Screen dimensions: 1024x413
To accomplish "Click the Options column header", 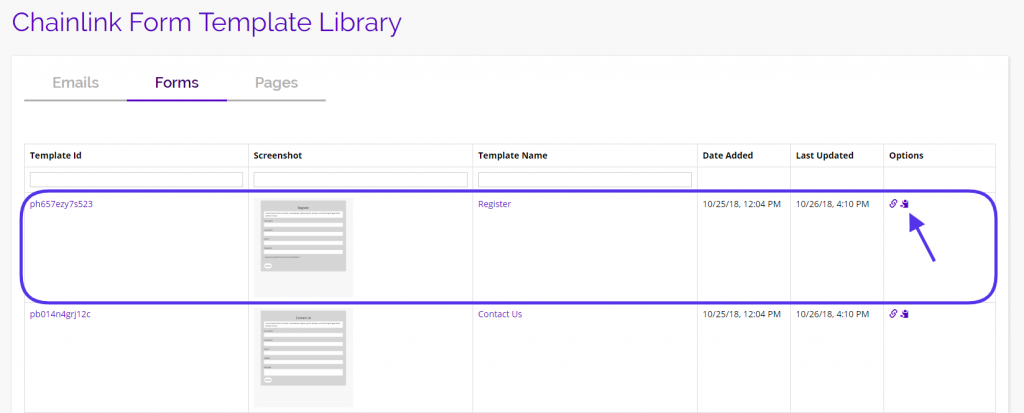I will click(x=906, y=156).
